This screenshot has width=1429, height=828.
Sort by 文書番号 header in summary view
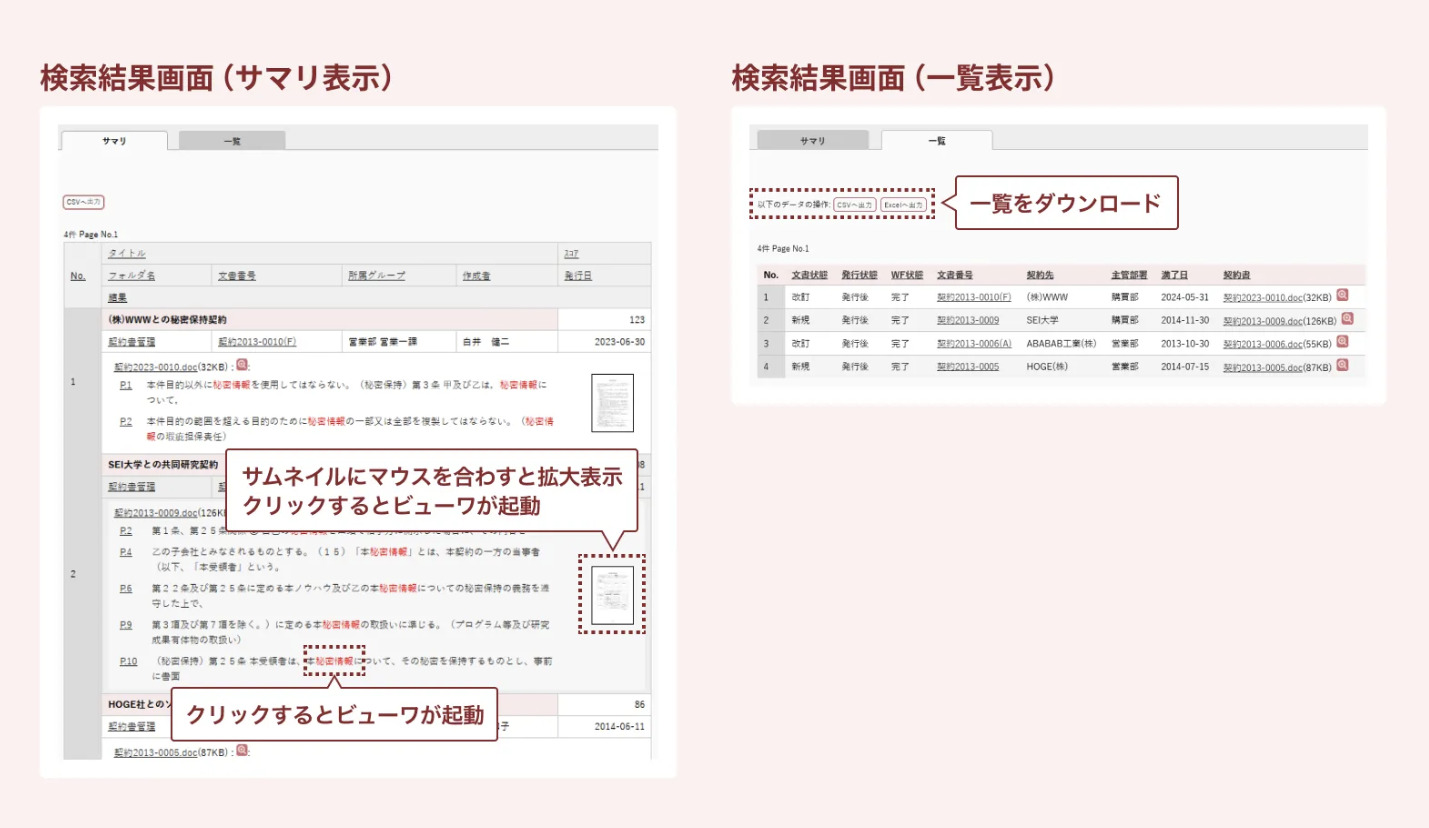[x=237, y=276]
